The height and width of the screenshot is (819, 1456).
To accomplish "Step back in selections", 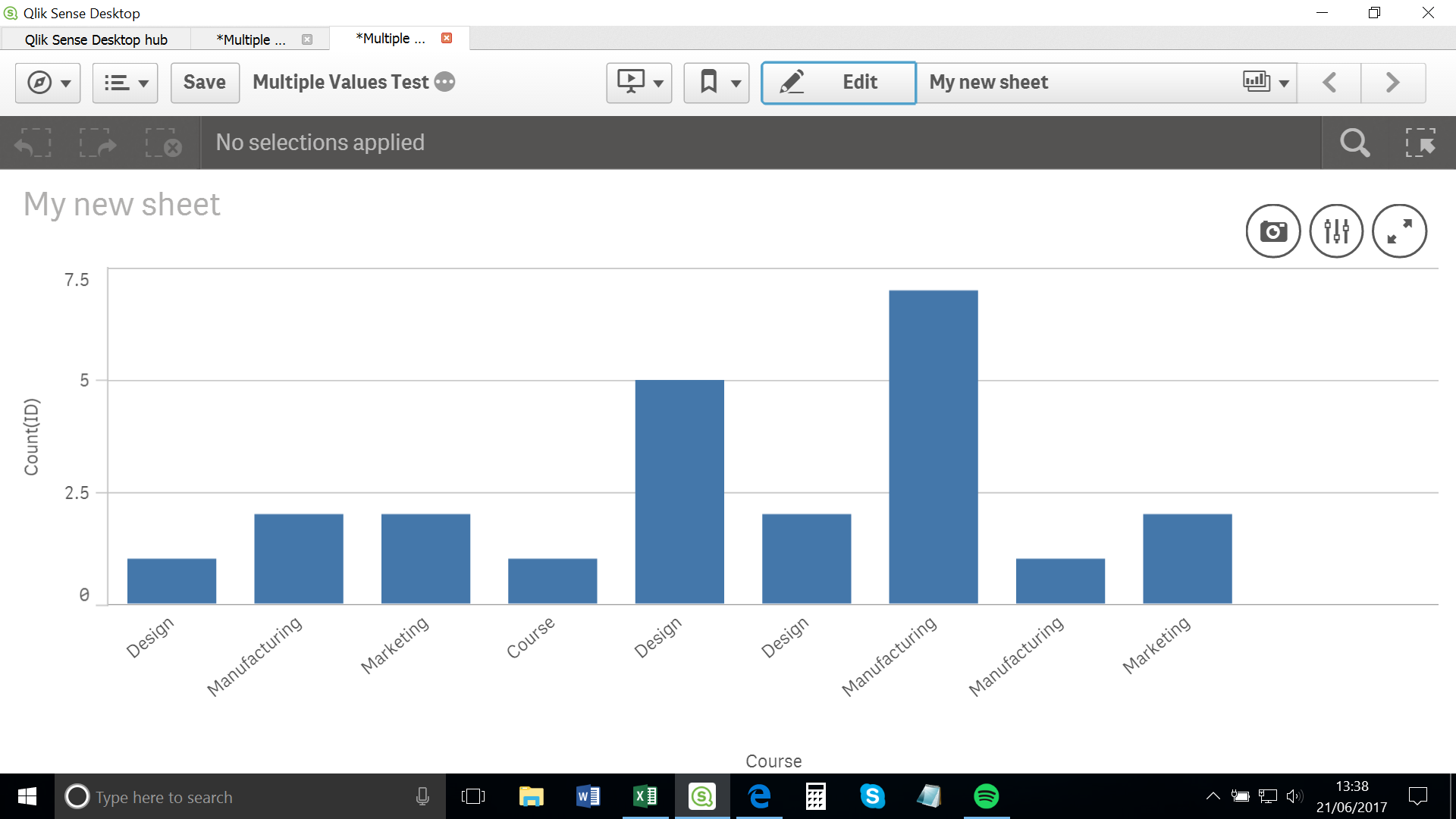I will coord(33,143).
